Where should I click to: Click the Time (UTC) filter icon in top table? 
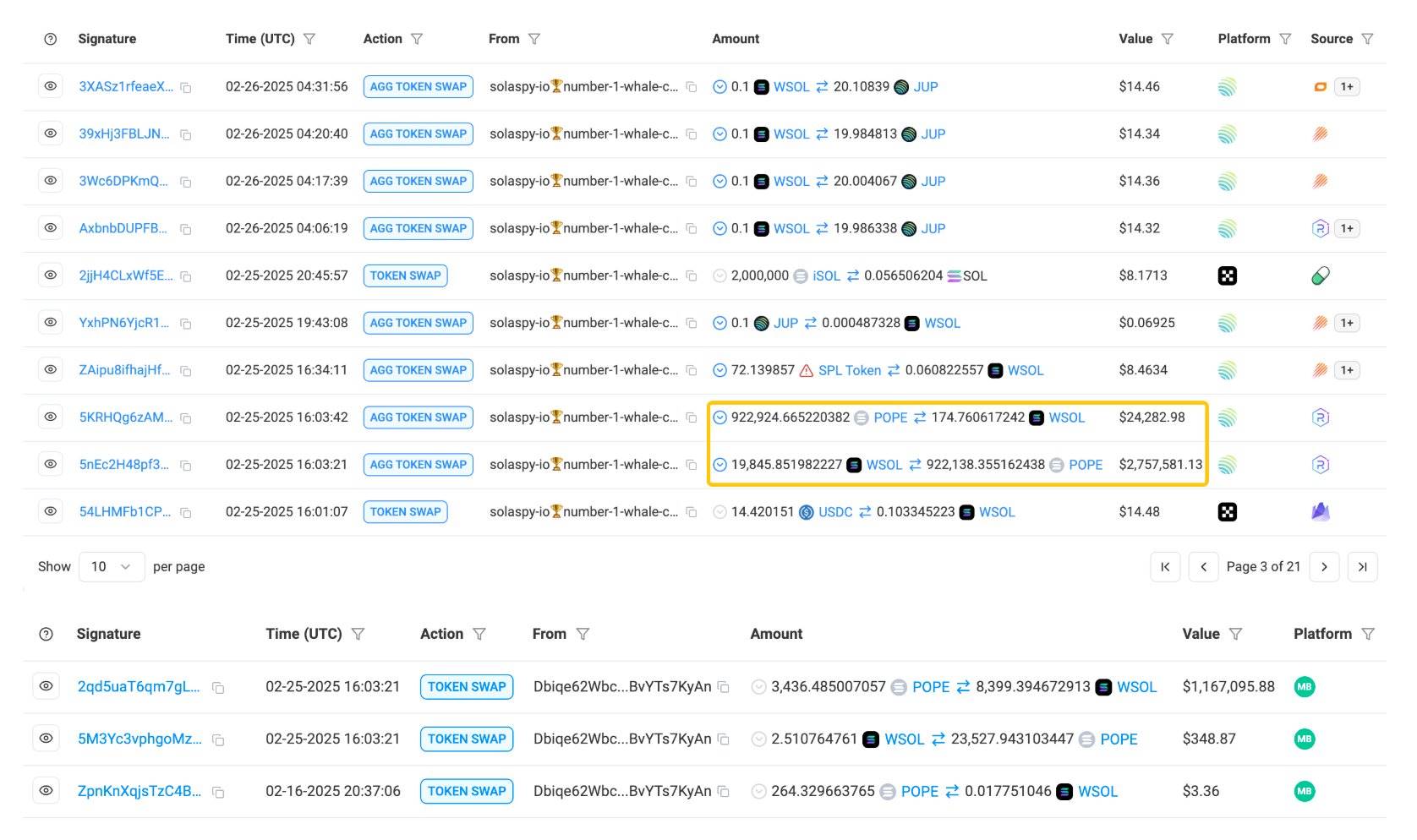tap(309, 39)
